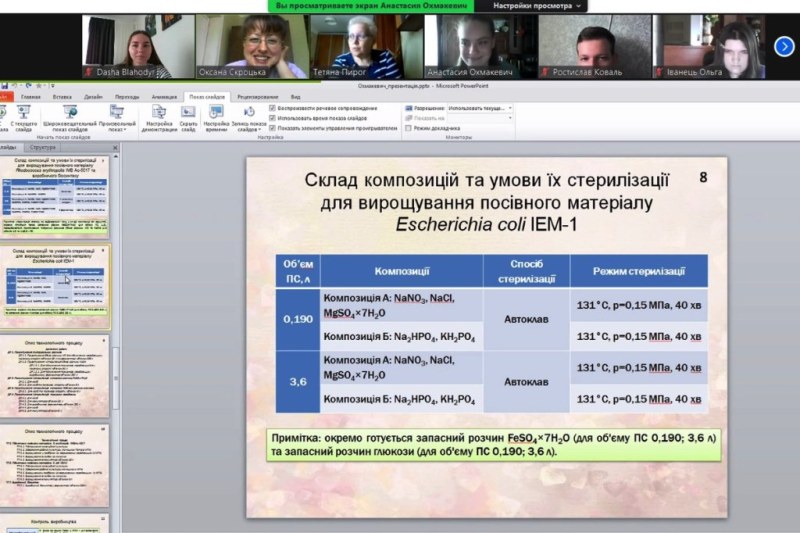Open the Insert ribbon tab

[x=62, y=96]
